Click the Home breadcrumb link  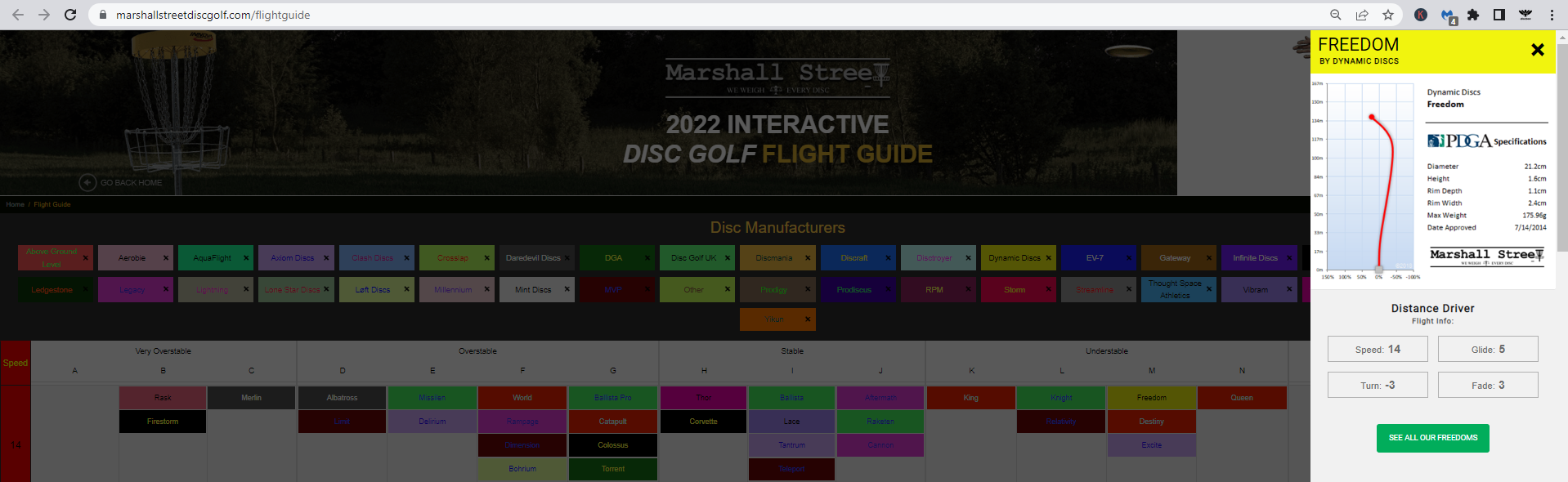15,204
